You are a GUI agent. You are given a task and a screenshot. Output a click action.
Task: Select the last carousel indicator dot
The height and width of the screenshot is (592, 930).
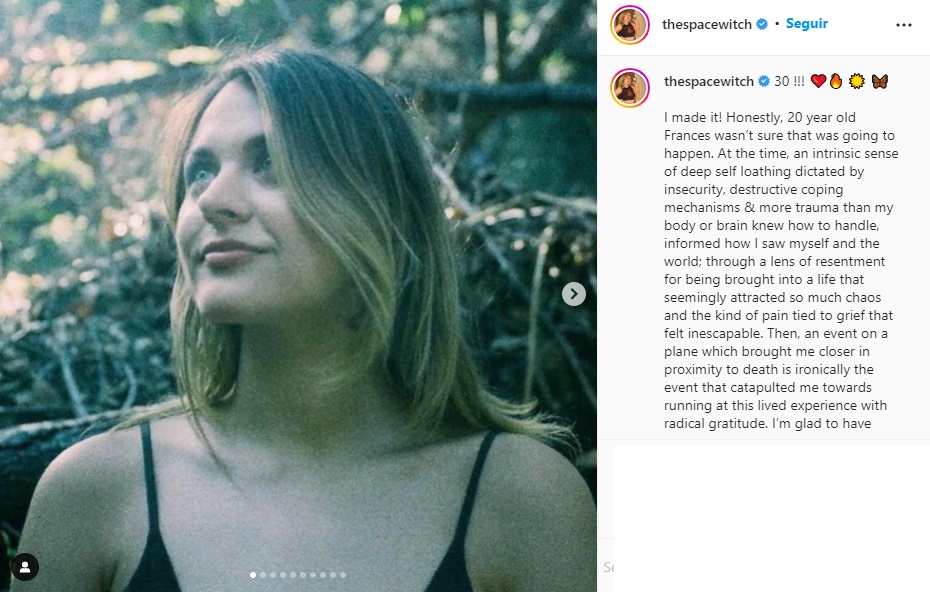343,575
